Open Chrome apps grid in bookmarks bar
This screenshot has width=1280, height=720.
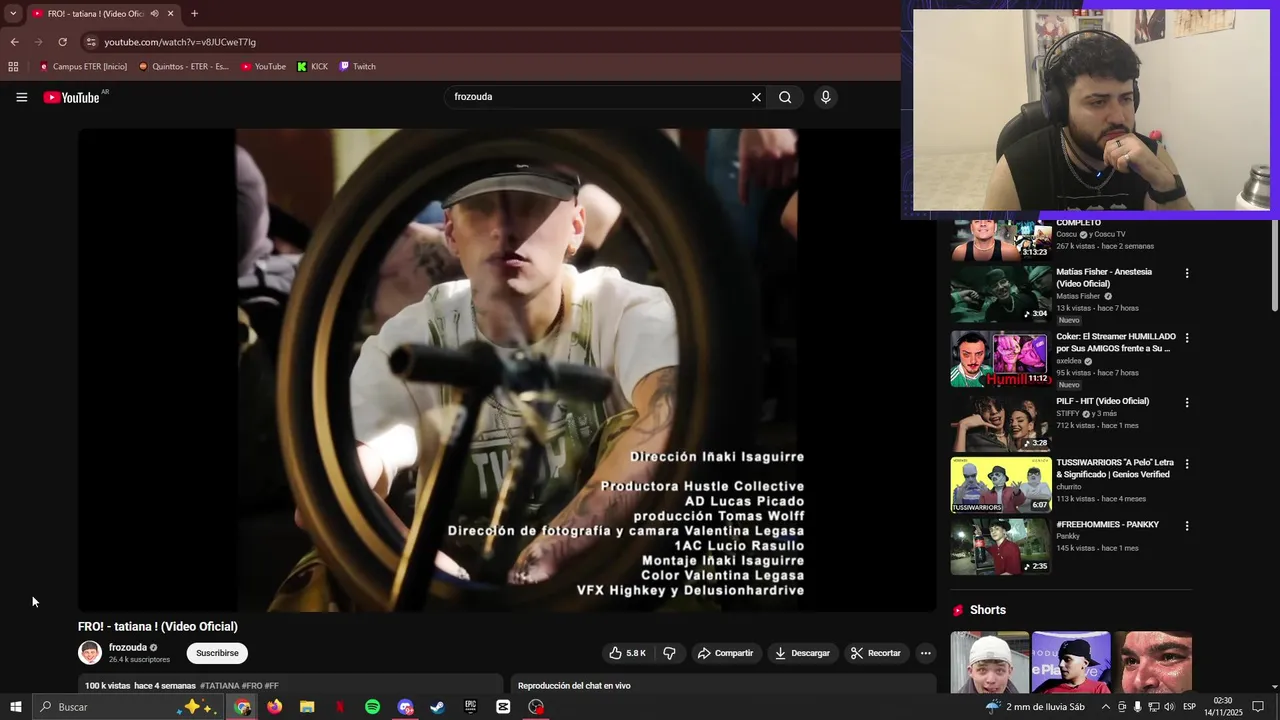click(x=13, y=67)
